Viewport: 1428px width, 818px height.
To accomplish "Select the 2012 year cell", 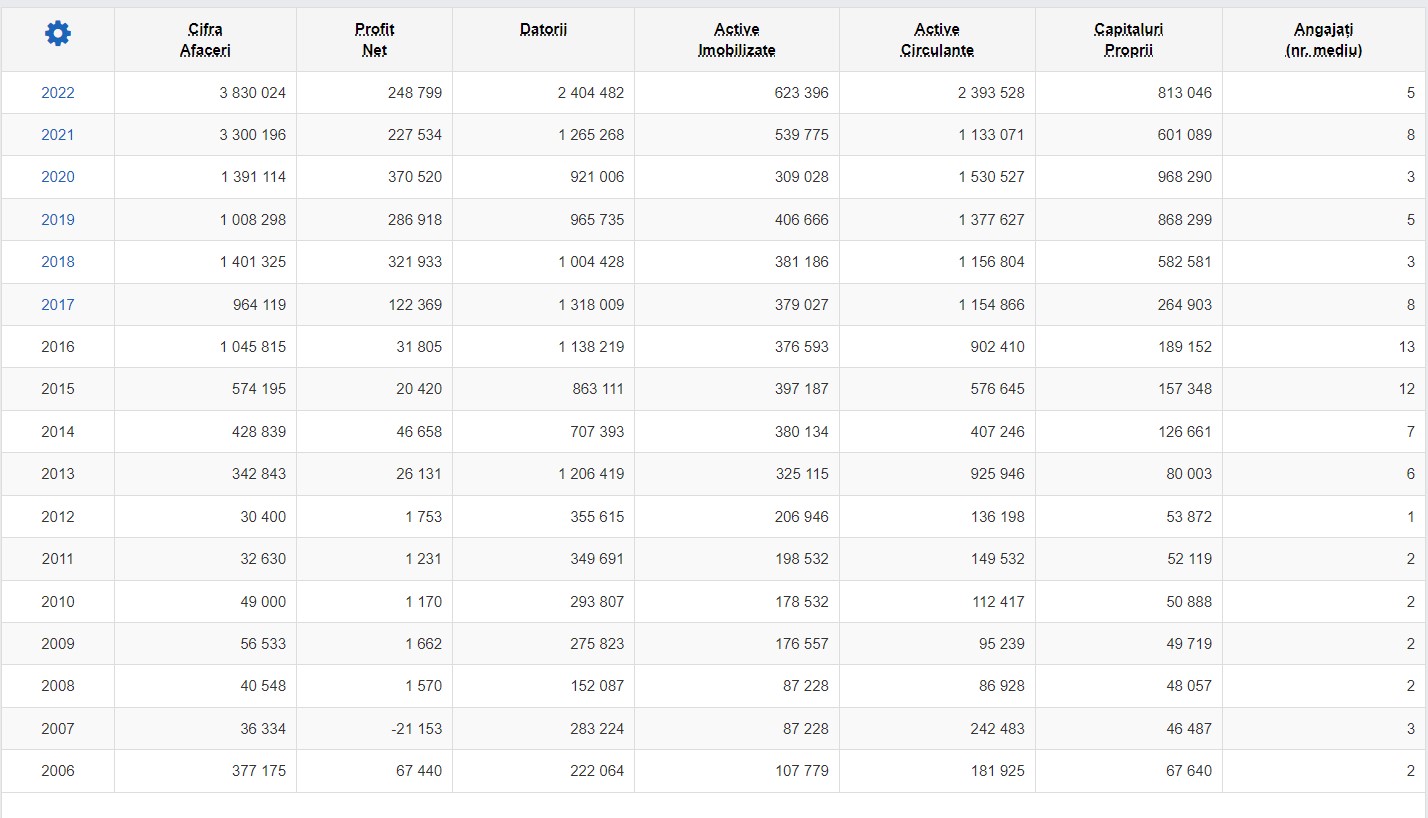I will [58, 517].
